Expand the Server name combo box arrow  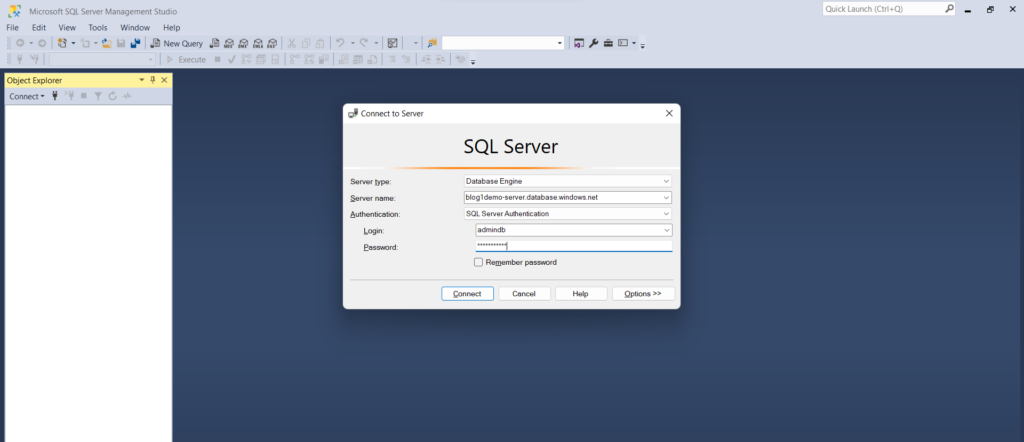pos(666,197)
